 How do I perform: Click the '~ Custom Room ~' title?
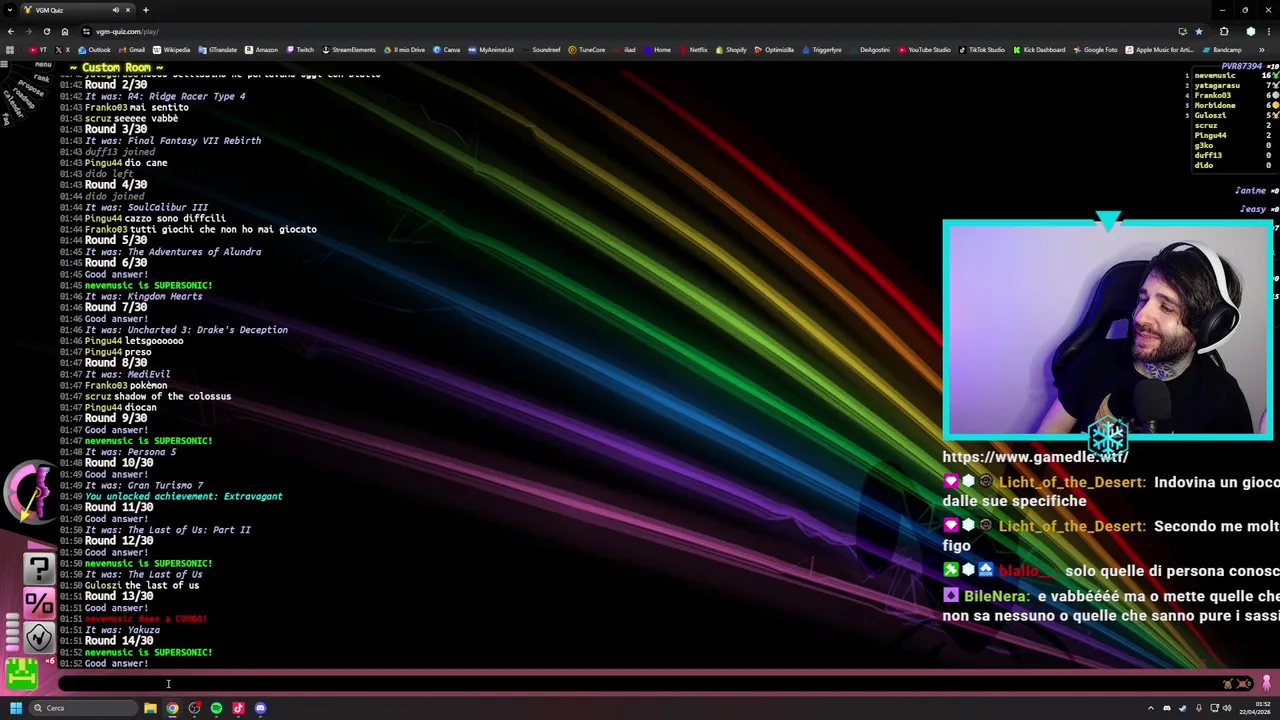tap(116, 68)
